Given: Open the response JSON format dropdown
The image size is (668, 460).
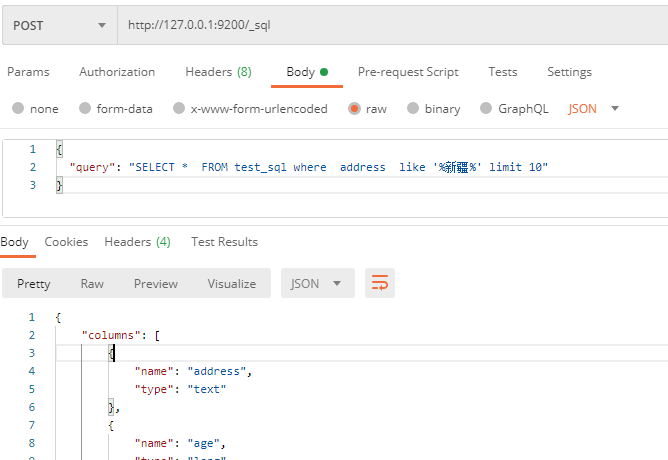Looking at the screenshot, I should (317, 284).
